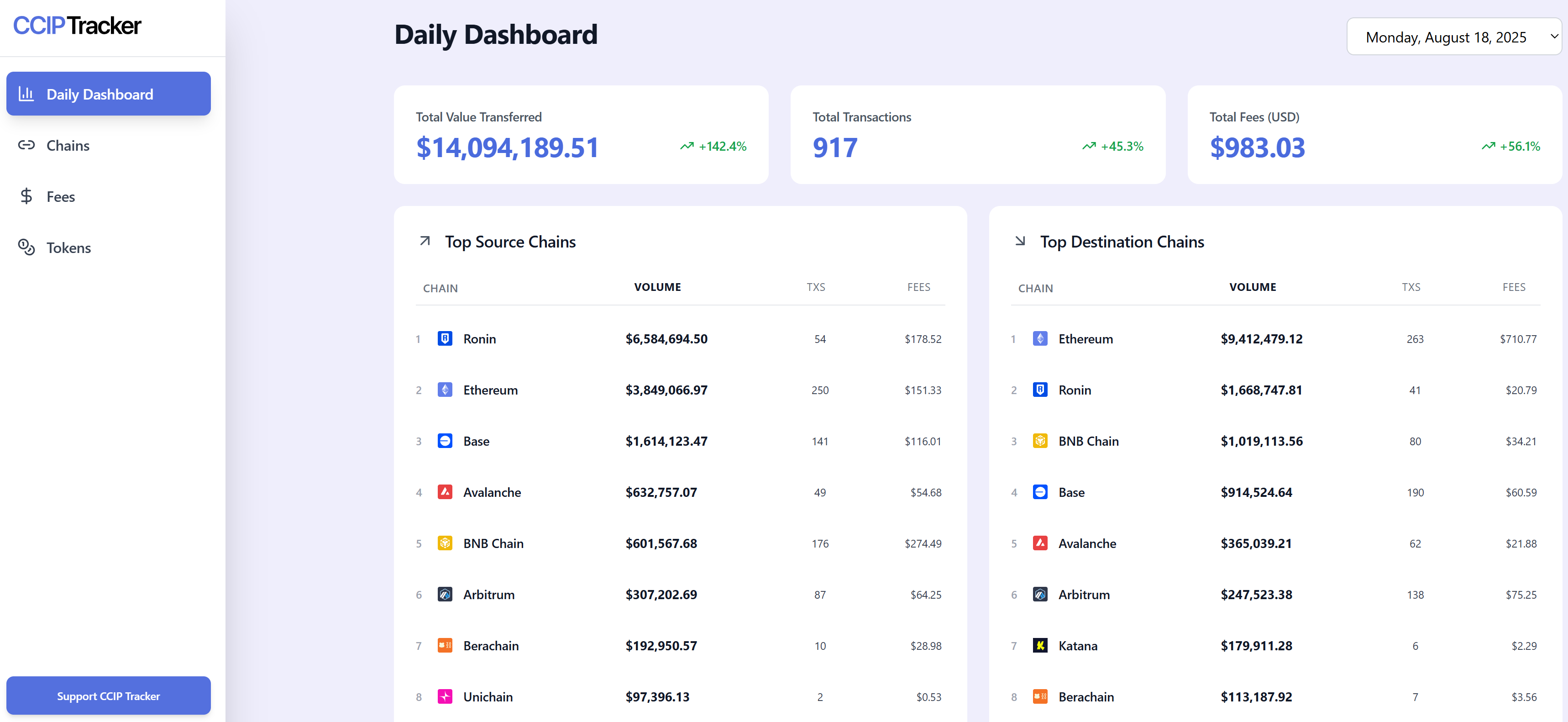This screenshot has height=722, width=1568.
Task: Sort destination chains by TXS header
Action: pyautogui.click(x=1411, y=287)
